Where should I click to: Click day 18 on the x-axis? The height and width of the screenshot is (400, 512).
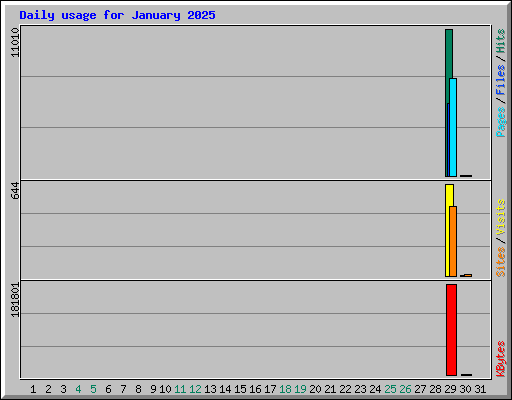tap(285, 389)
